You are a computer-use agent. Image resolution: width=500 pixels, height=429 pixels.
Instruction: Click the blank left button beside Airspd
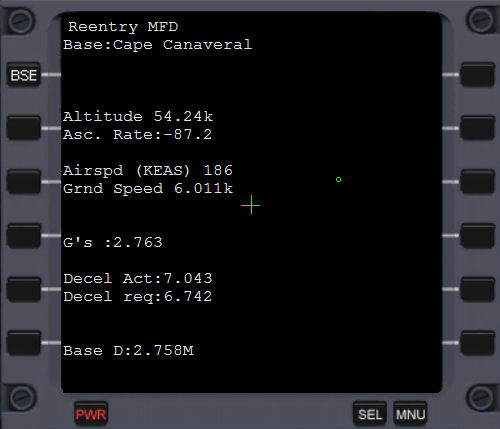[x=24, y=182]
